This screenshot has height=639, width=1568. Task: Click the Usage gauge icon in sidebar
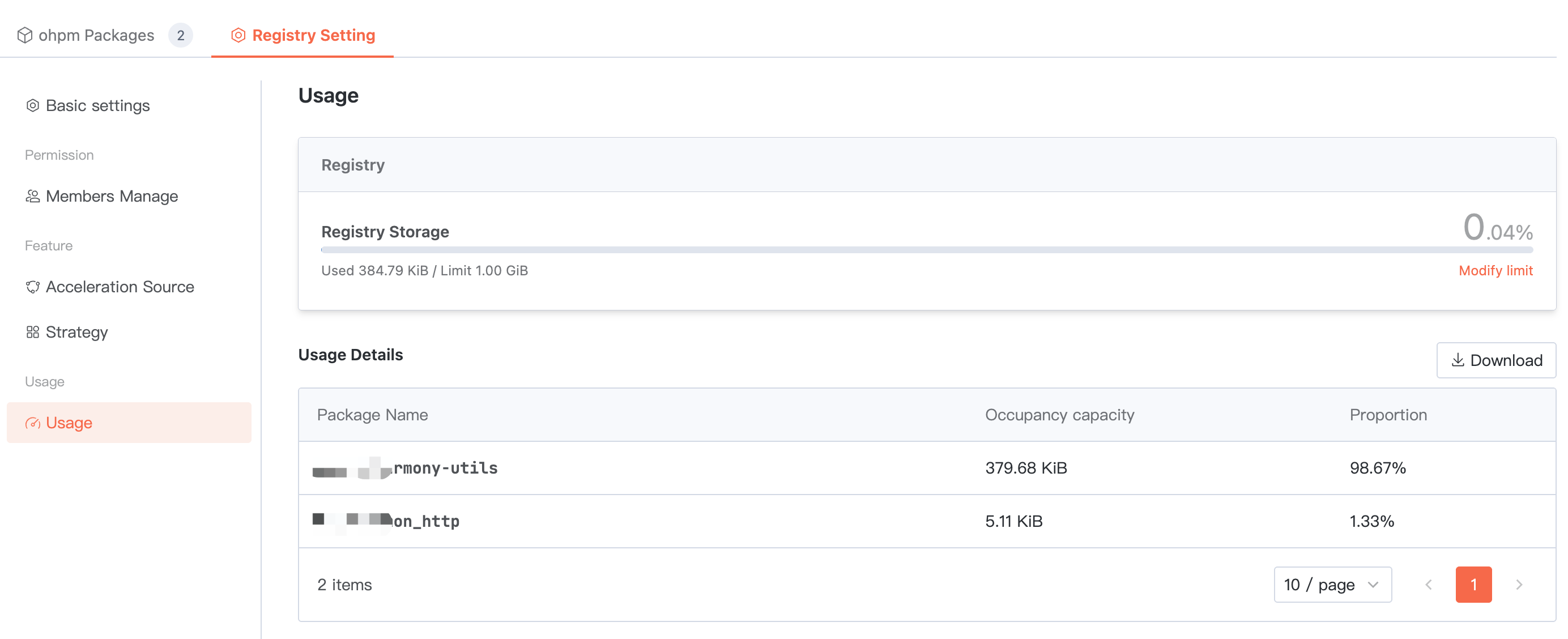click(x=33, y=423)
